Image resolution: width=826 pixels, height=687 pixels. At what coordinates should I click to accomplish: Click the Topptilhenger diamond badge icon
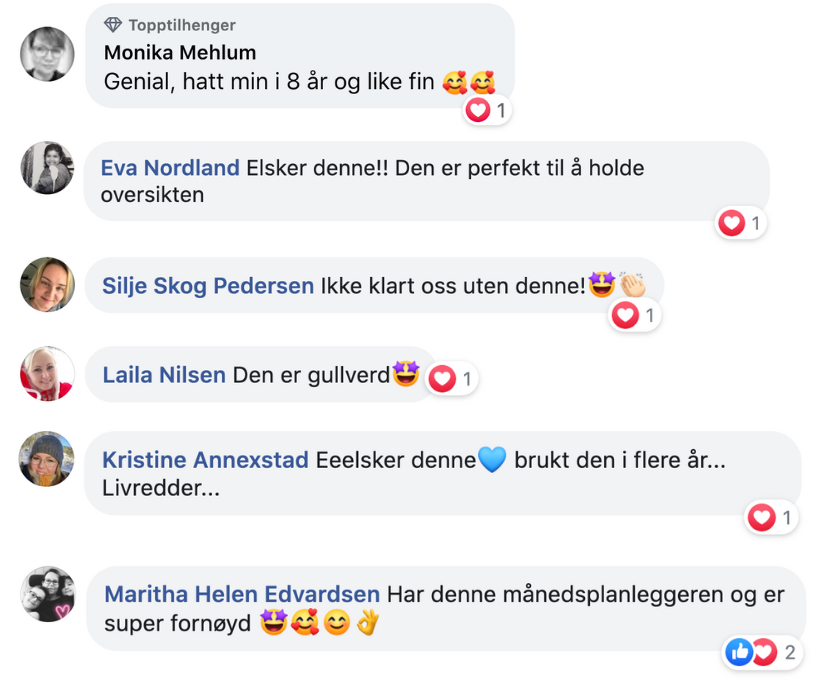[113, 25]
